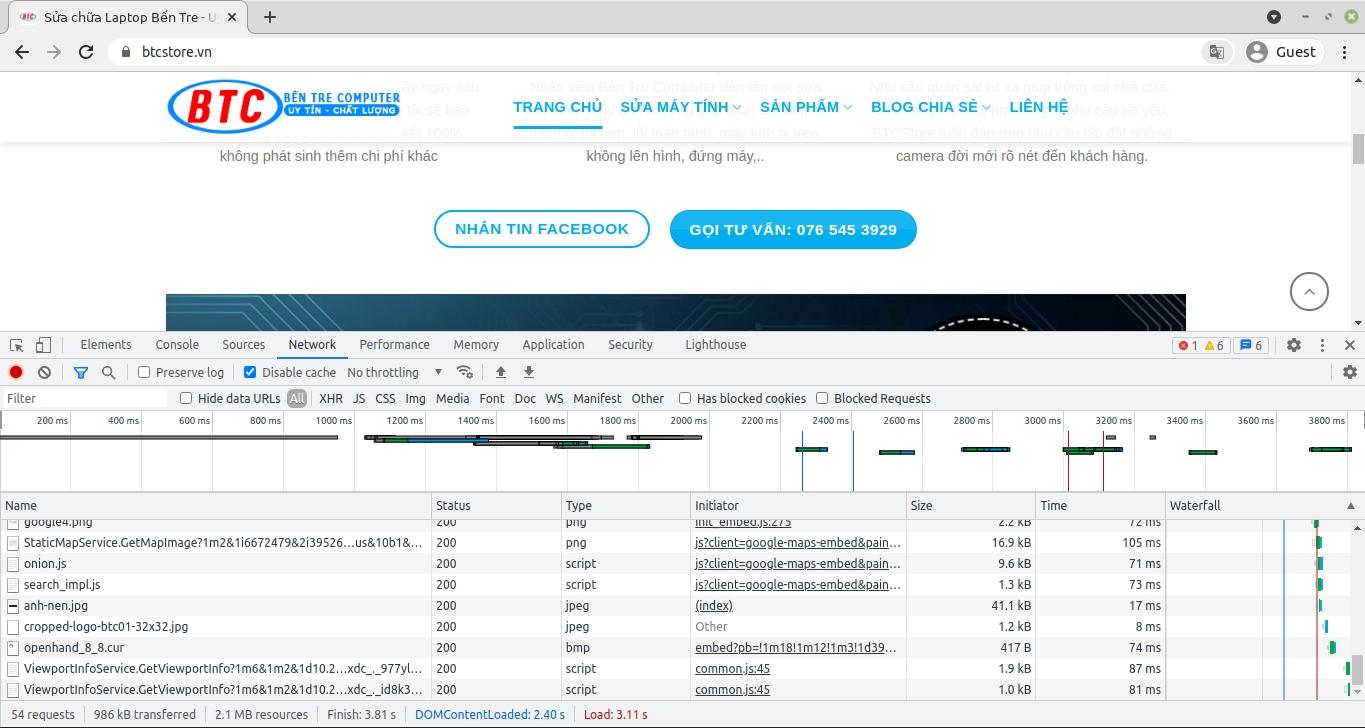Open the common.js:45 initiator link for ViewportInfoService …977yl…
Screen dimensions: 1365x728
(732, 669)
